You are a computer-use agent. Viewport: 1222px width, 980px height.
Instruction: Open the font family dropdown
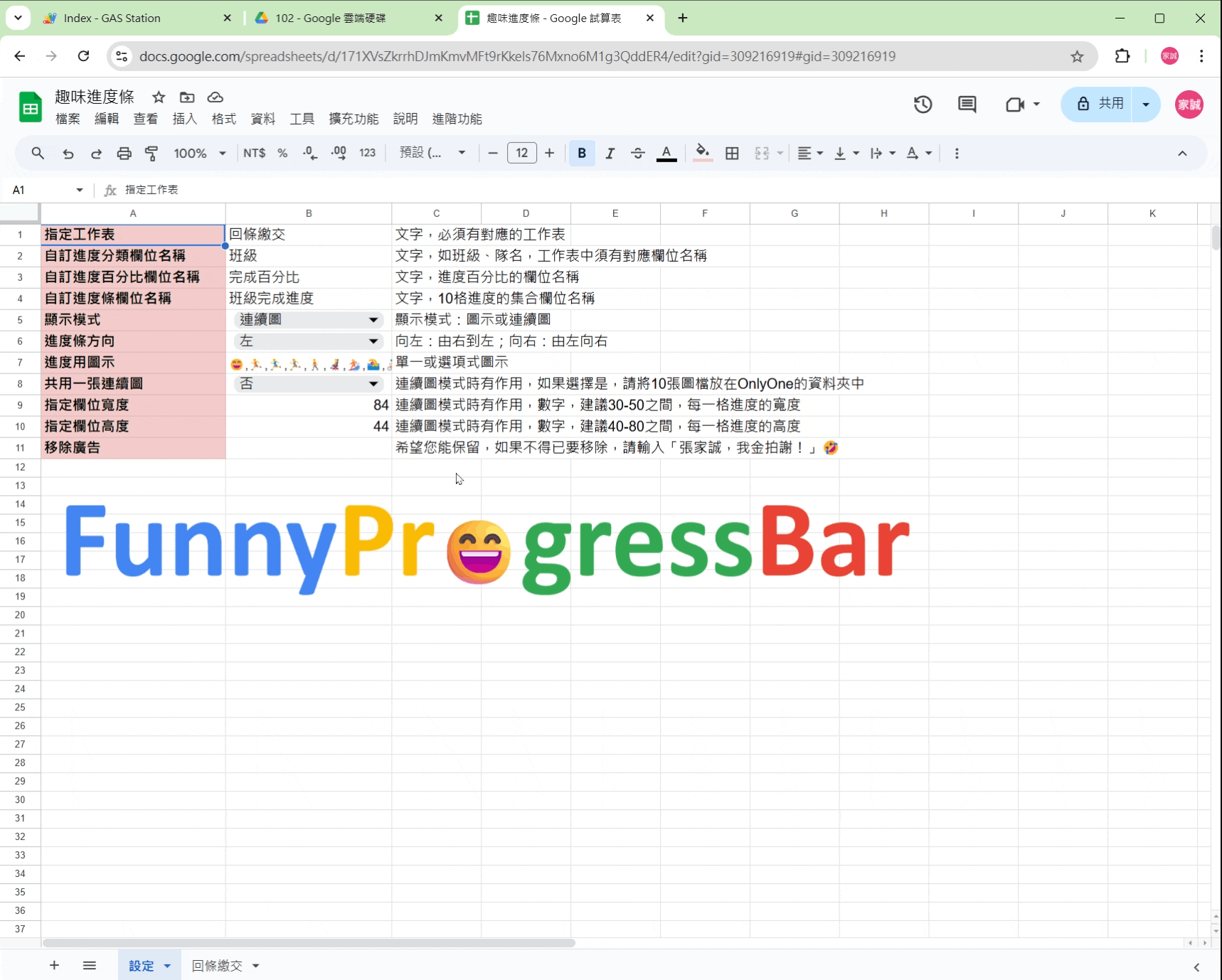tap(432, 153)
